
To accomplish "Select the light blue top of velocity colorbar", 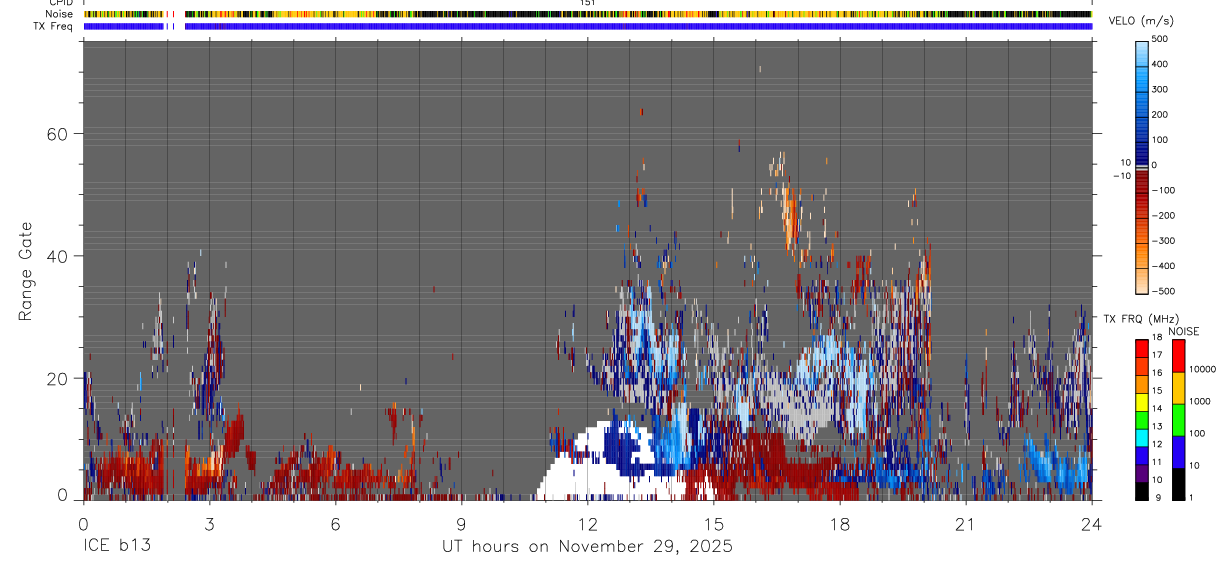I will [1142, 52].
